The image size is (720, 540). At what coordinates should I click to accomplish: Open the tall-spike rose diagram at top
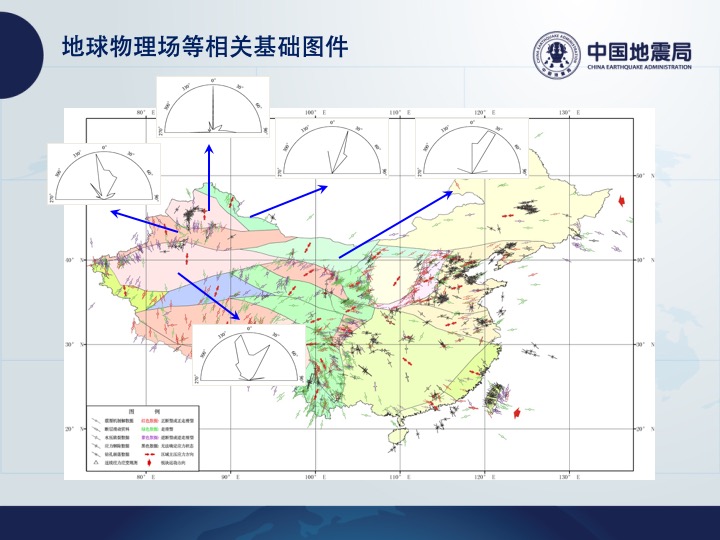(x=213, y=107)
